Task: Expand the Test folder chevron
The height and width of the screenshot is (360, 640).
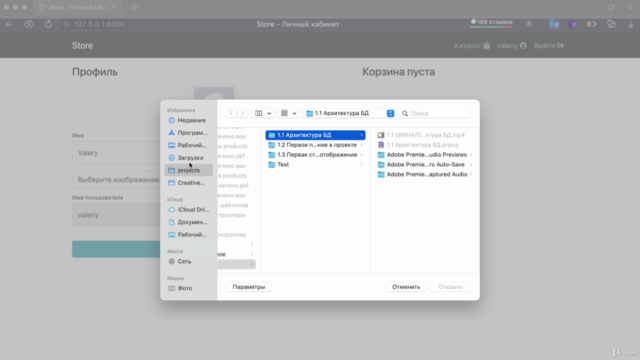Action: 362,164
